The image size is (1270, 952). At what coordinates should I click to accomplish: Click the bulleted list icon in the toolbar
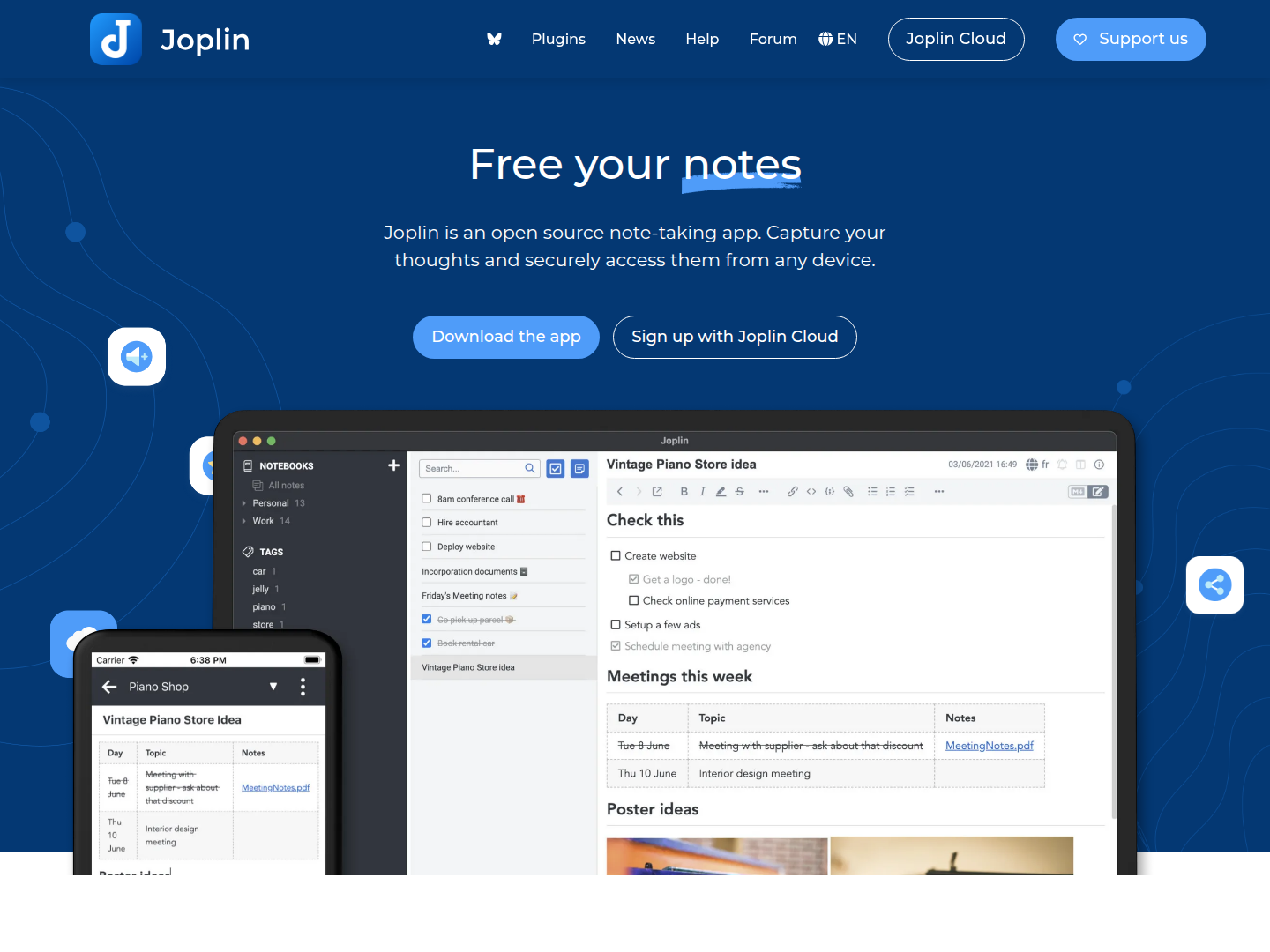[872, 492]
